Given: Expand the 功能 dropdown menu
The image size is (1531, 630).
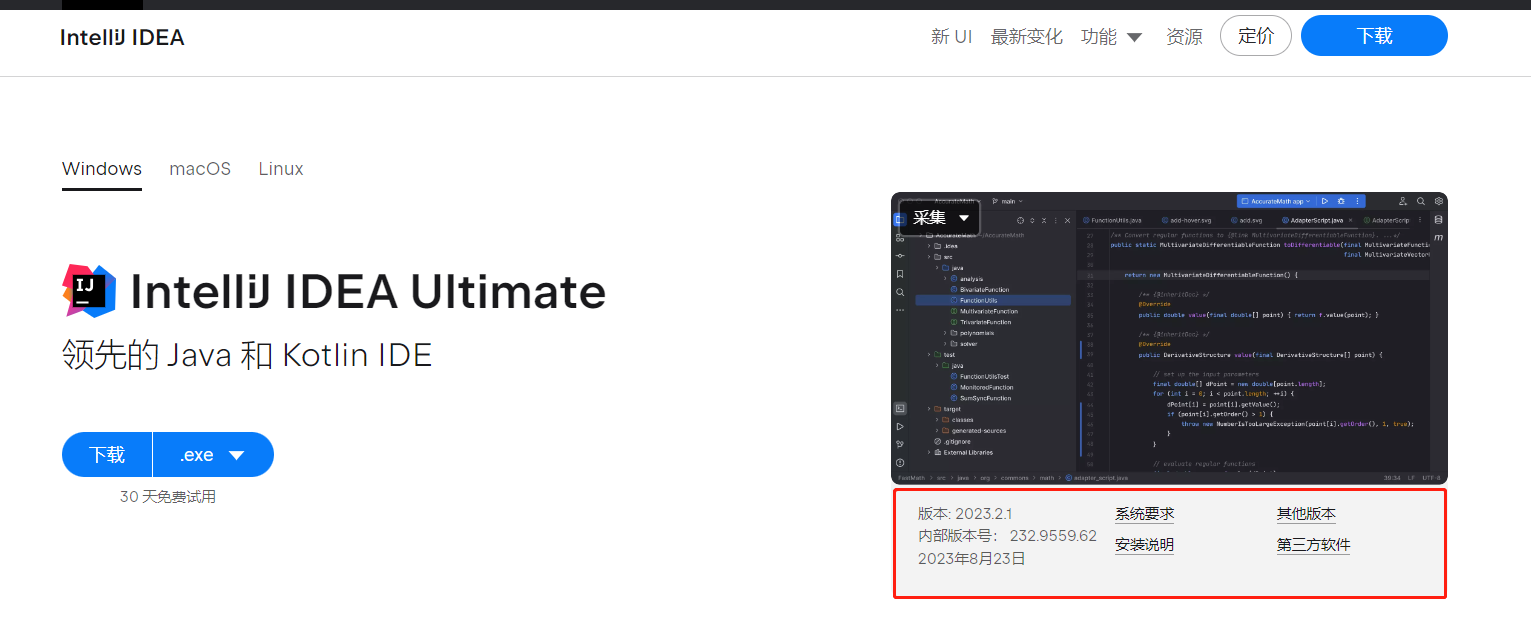Looking at the screenshot, I should pyautogui.click(x=1111, y=37).
